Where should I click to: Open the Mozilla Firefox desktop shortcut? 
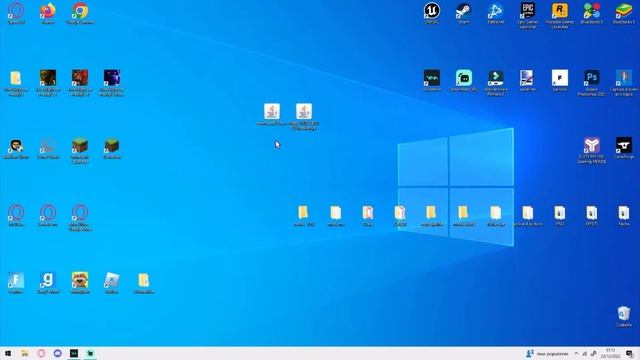tap(48, 11)
